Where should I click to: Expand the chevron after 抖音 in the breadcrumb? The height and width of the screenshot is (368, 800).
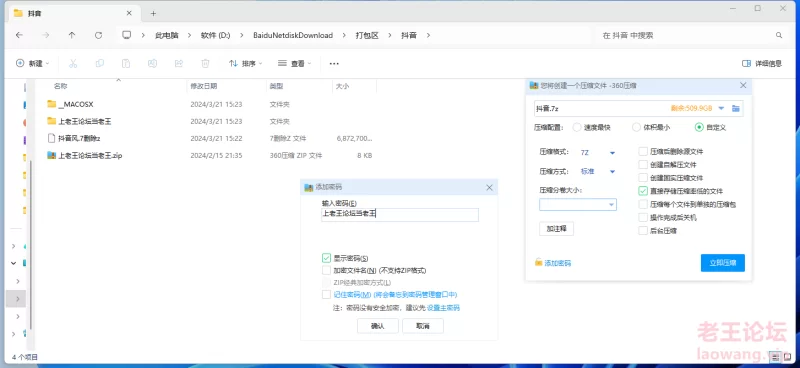coord(428,35)
